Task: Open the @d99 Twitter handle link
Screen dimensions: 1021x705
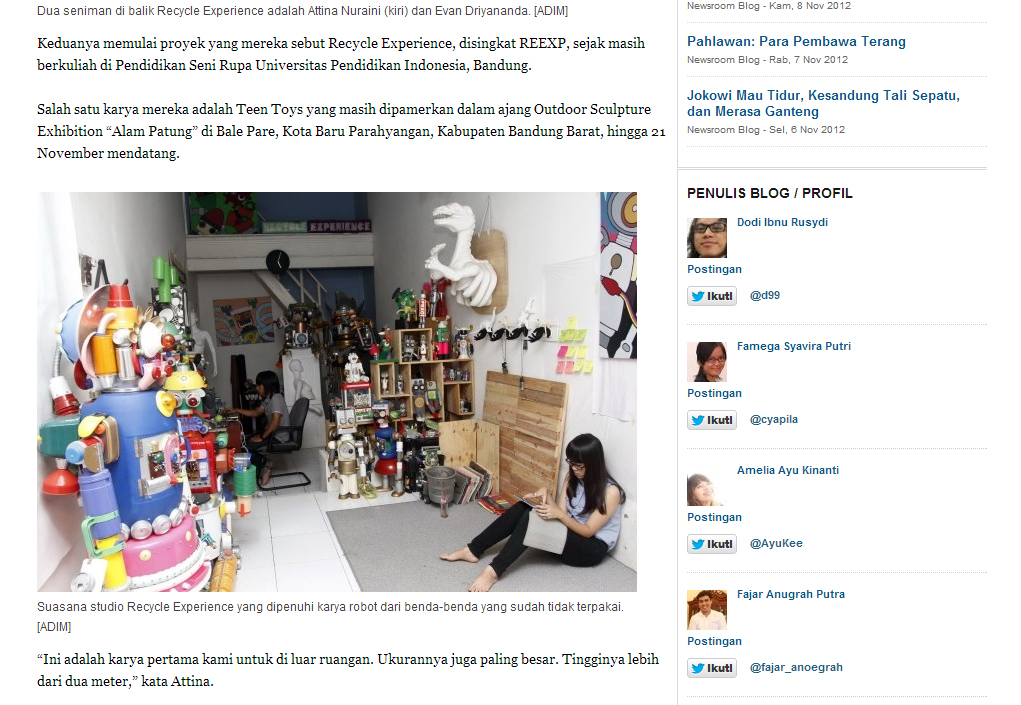Action: [x=764, y=296]
